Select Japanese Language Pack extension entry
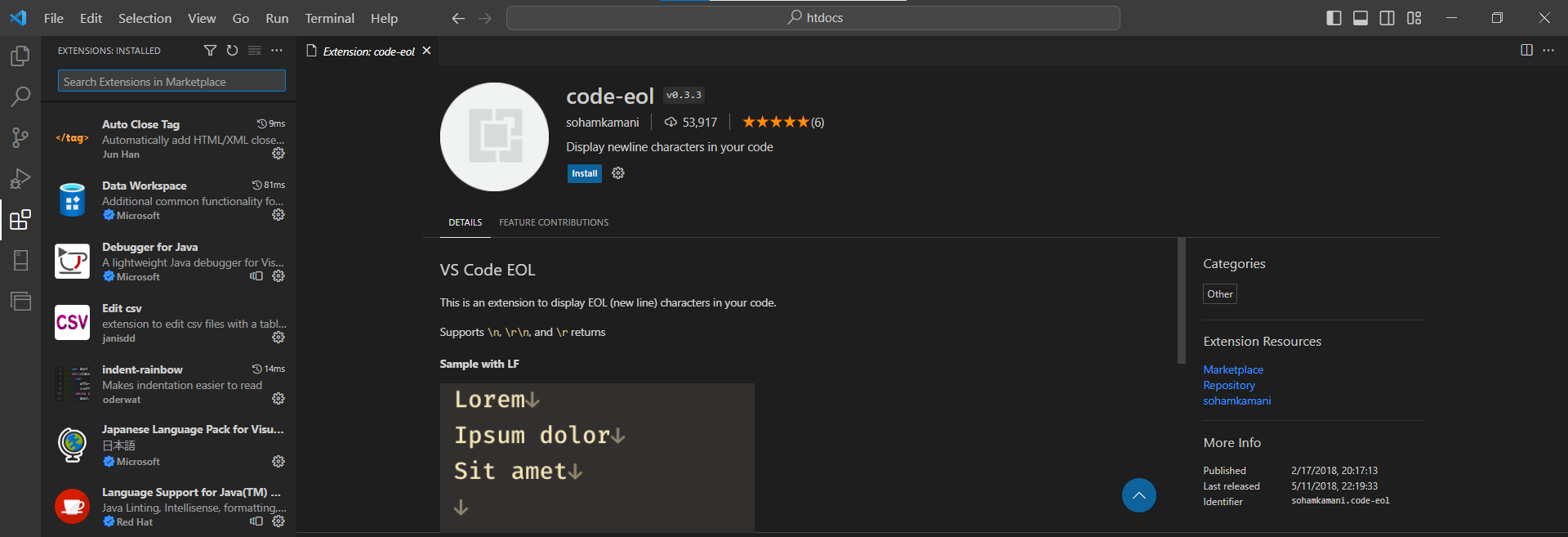This screenshot has width=1568, height=537. coord(169,446)
